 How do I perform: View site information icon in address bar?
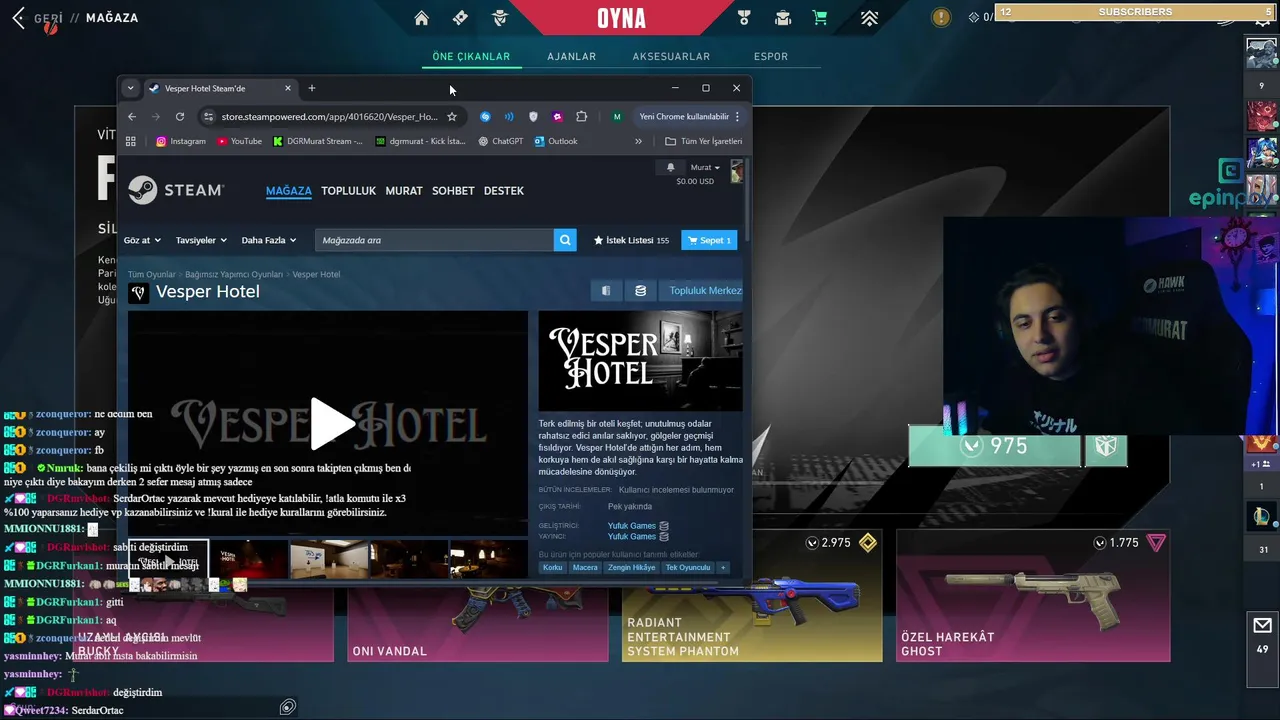pos(208,117)
